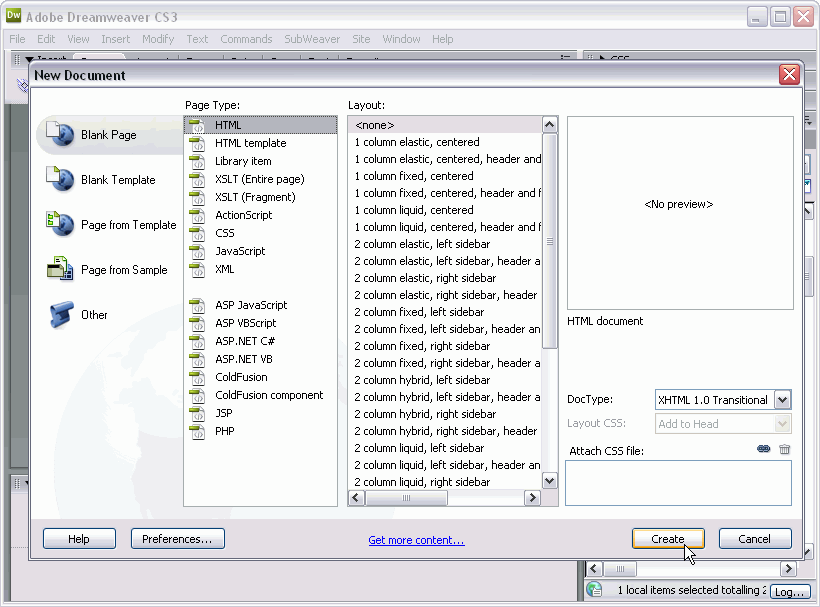Click the XML page type icon

(197, 269)
